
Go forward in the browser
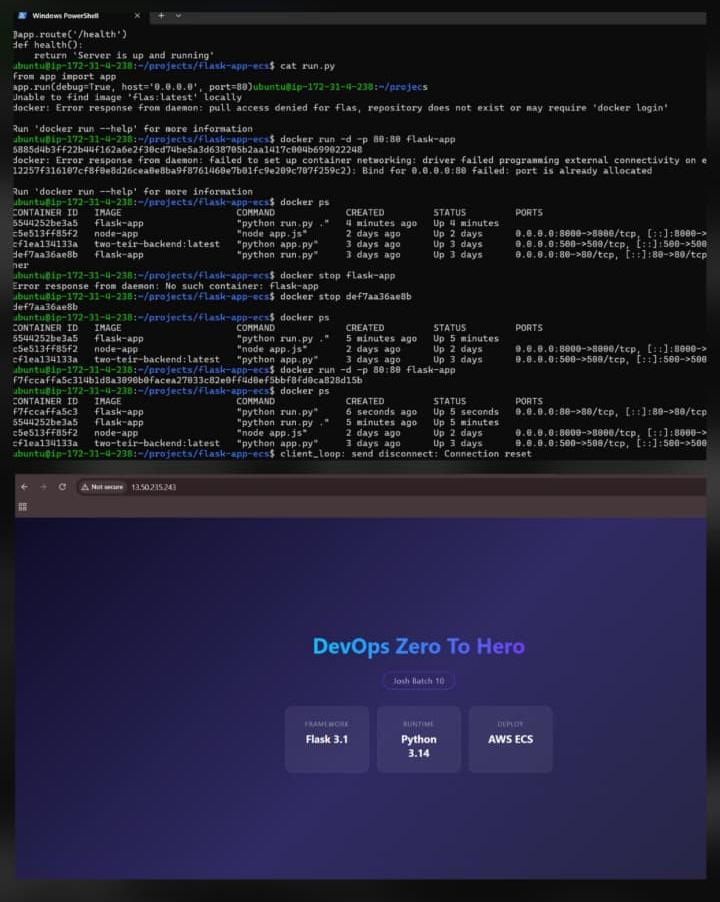[43, 487]
